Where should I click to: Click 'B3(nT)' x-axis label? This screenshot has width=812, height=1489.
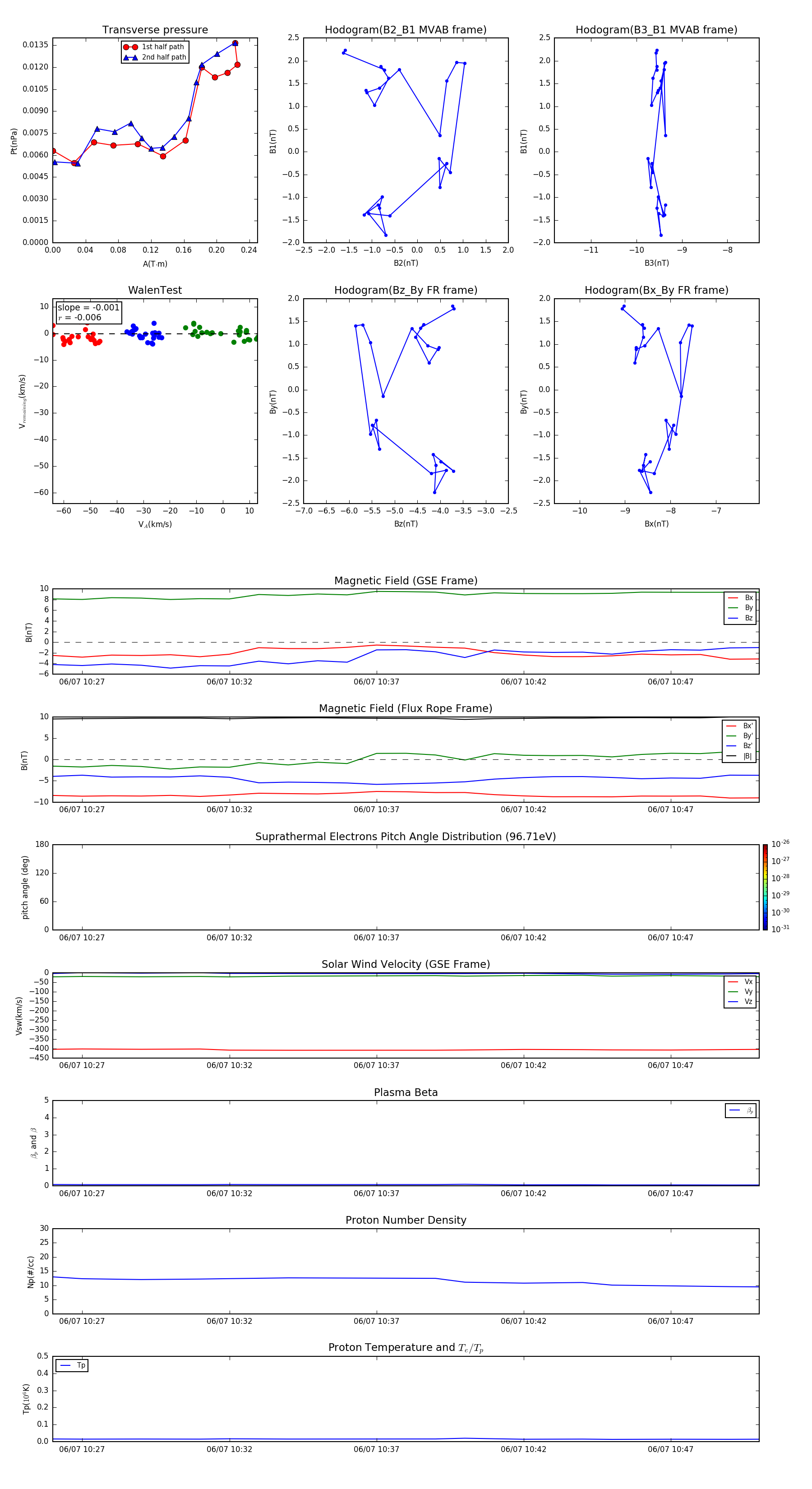tap(656, 264)
